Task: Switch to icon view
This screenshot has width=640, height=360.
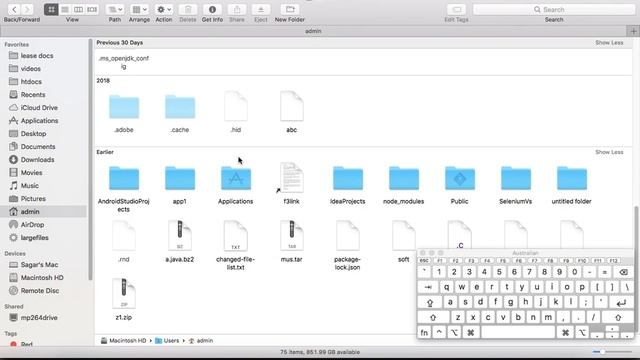Action: pyautogui.click(x=51, y=9)
